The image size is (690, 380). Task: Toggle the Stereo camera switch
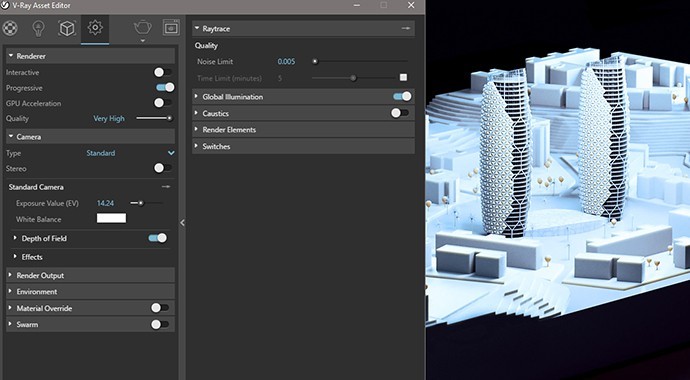[163, 168]
